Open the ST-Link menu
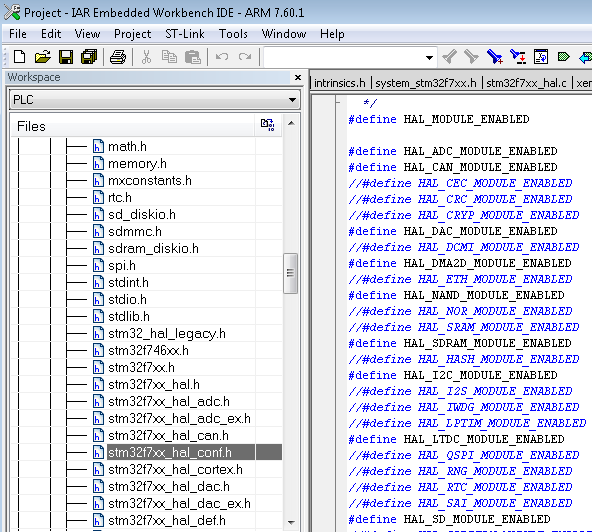This screenshot has height=532, width=592. pos(185,34)
